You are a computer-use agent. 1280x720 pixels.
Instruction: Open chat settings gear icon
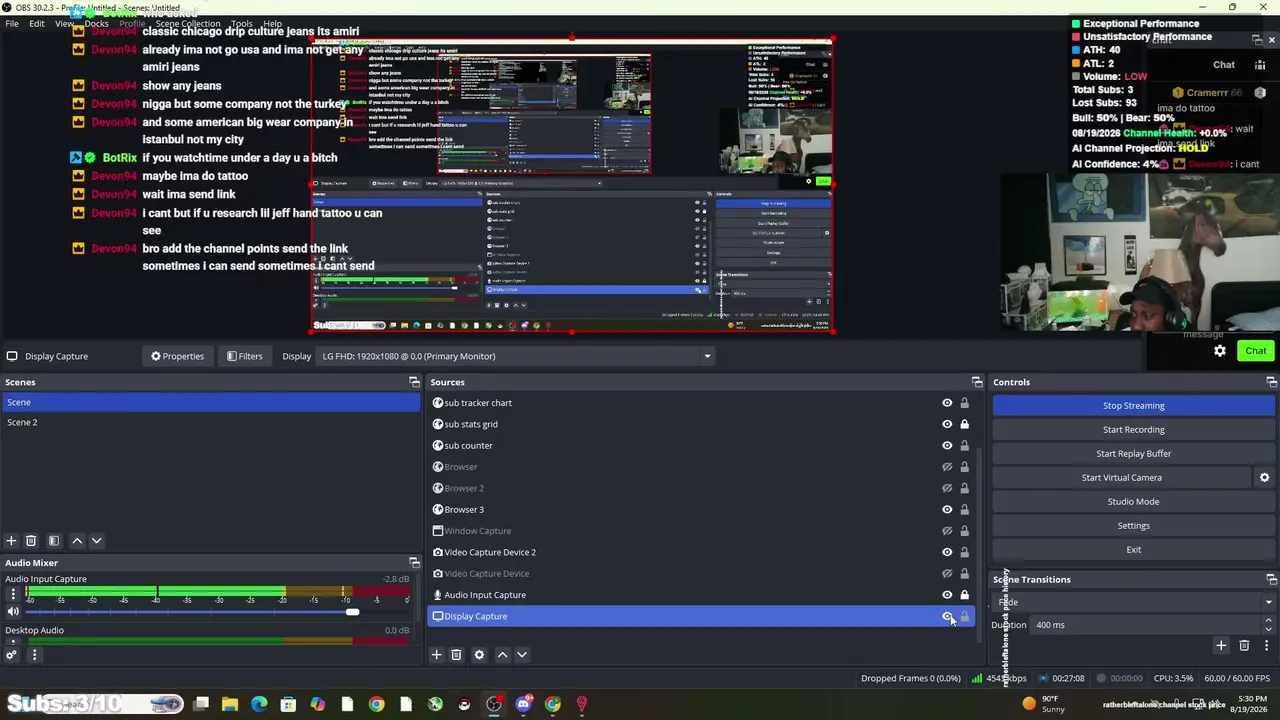(1220, 351)
